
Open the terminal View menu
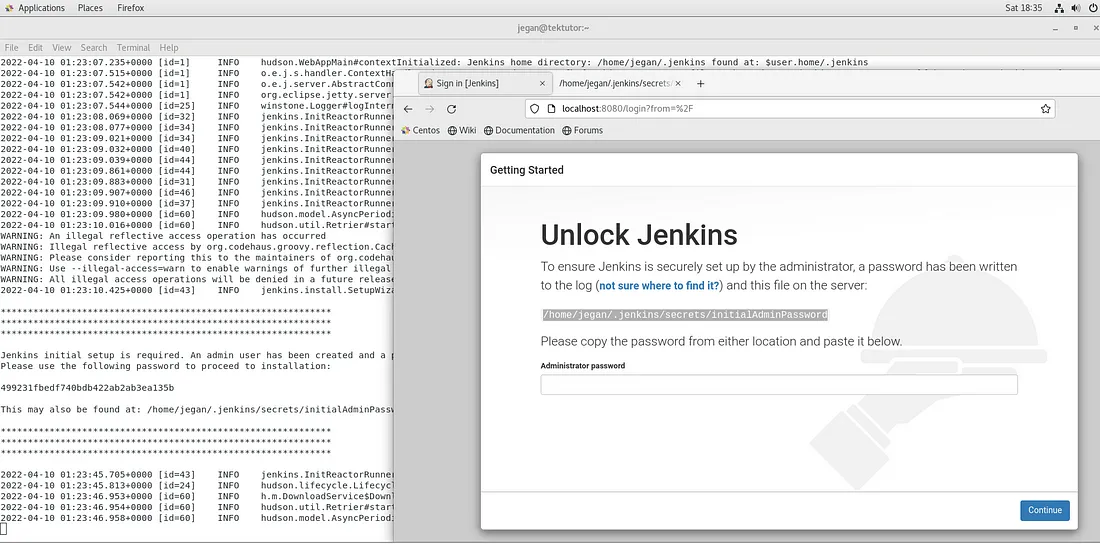(x=62, y=48)
